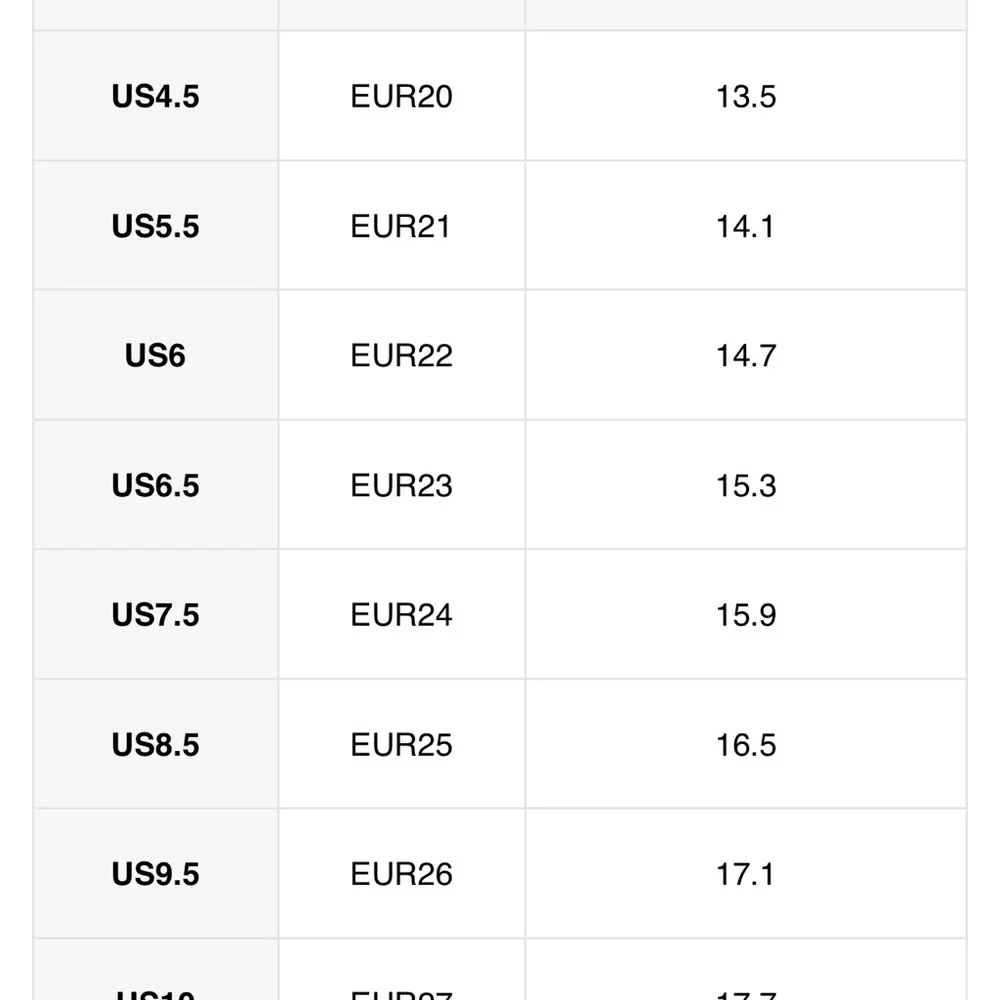
Task: Select the US6.5 size cell
Action: coord(155,486)
